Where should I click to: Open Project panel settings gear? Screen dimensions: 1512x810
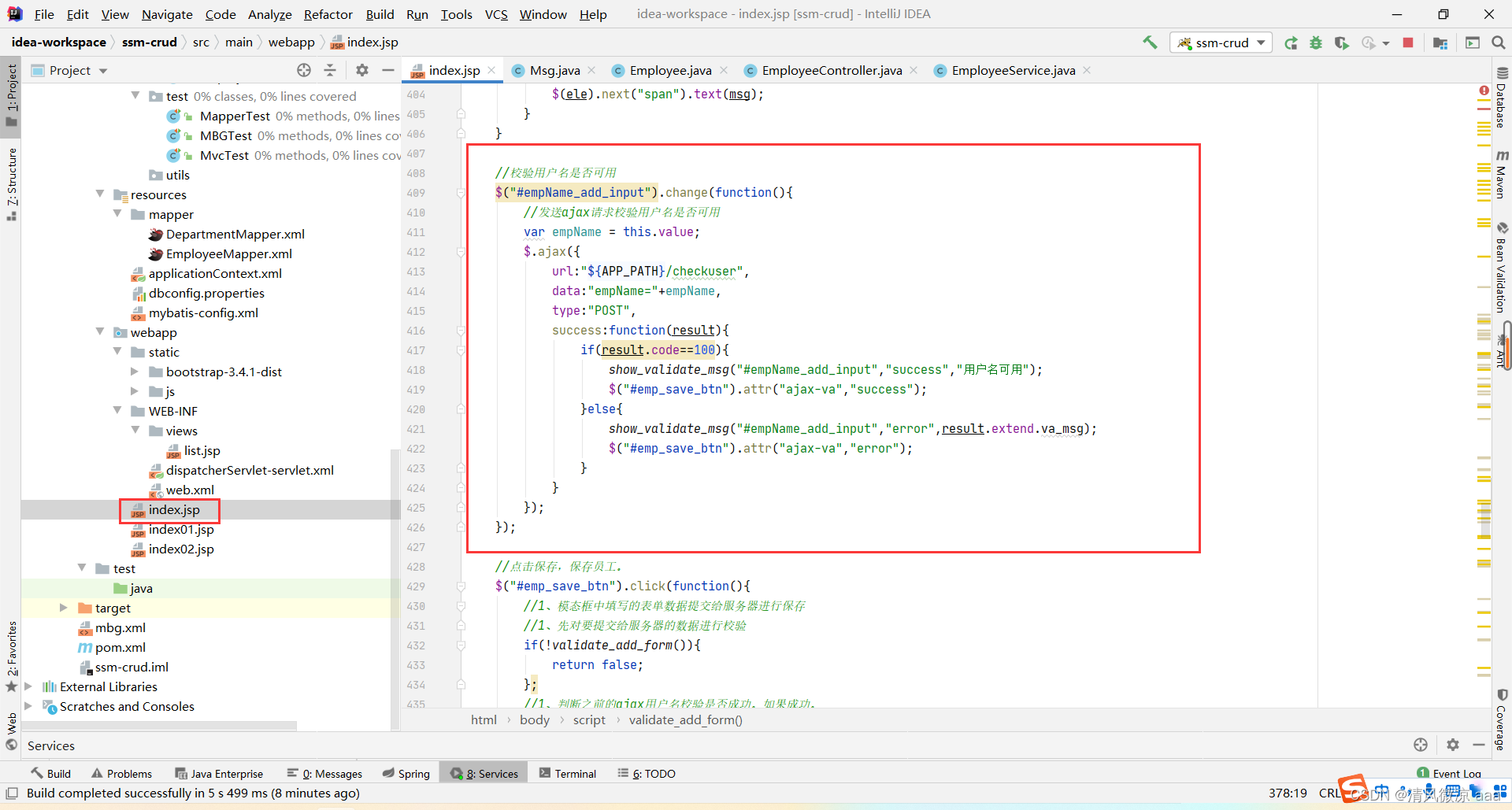tap(362, 70)
